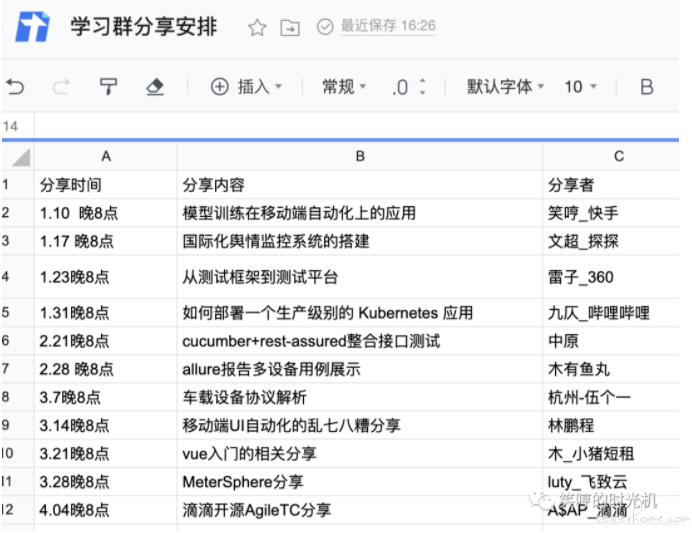The height and width of the screenshot is (533, 692).
Task: Click the Tencent Docs logo icon
Action: 32,27
